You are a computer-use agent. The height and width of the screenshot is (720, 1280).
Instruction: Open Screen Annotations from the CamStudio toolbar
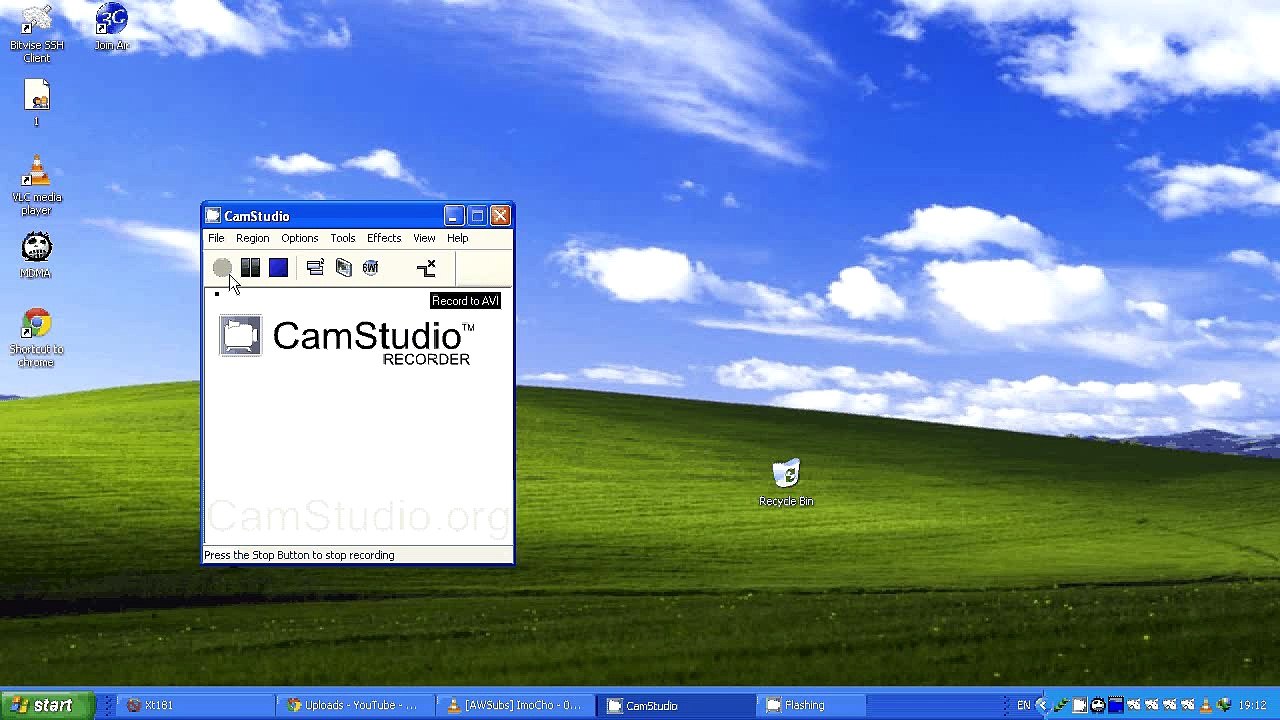[x=343, y=268]
